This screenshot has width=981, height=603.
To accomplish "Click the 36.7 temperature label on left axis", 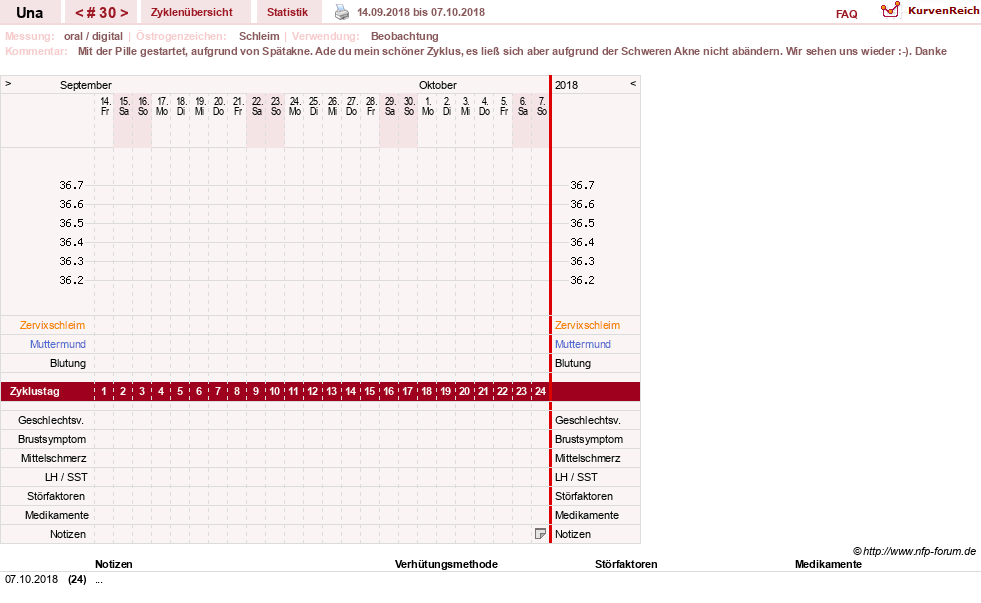I will click(71, 185).
